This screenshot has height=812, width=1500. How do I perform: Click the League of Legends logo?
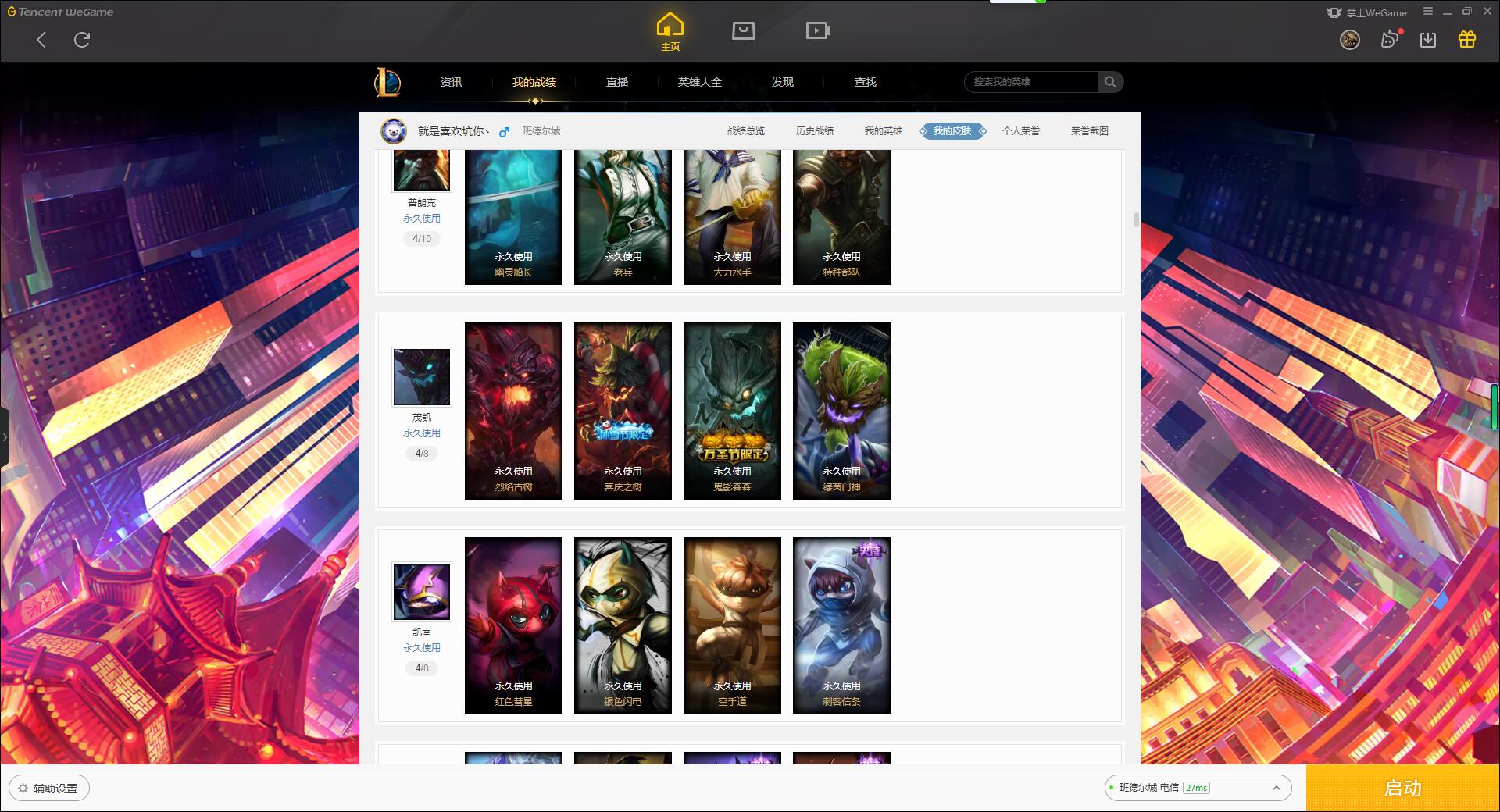click(x=387, y=82)
